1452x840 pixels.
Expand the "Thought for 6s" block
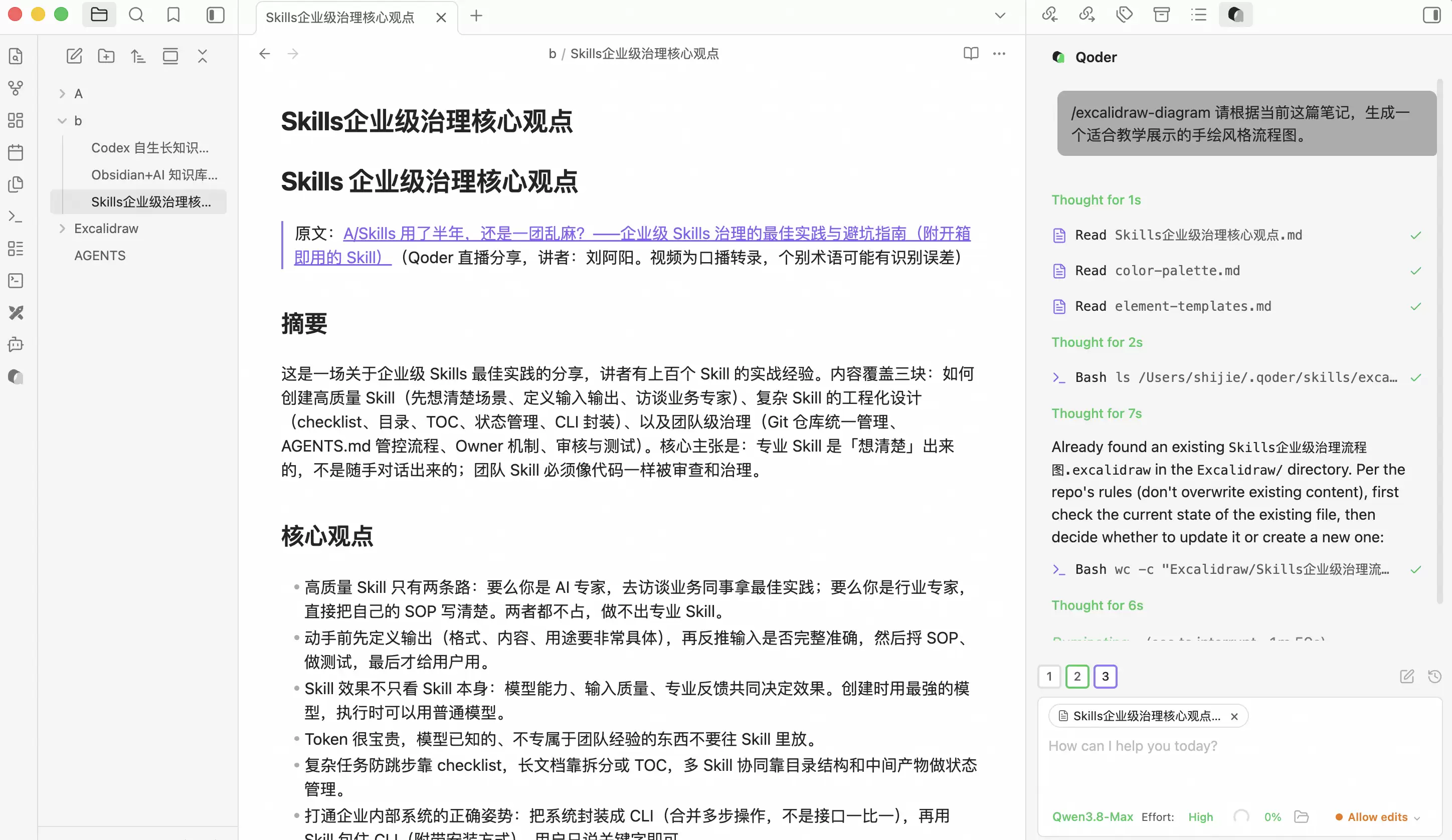tap(1097, 605)
